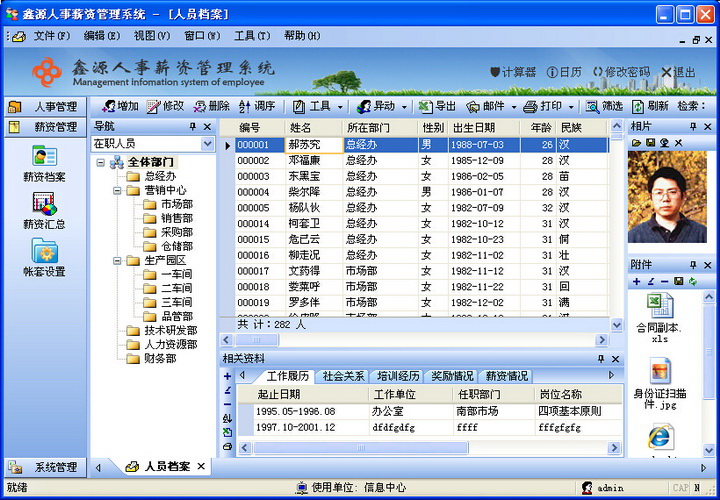
Task: Click the webcam capture icon in 相片 panel
Action: coord(664,143)
